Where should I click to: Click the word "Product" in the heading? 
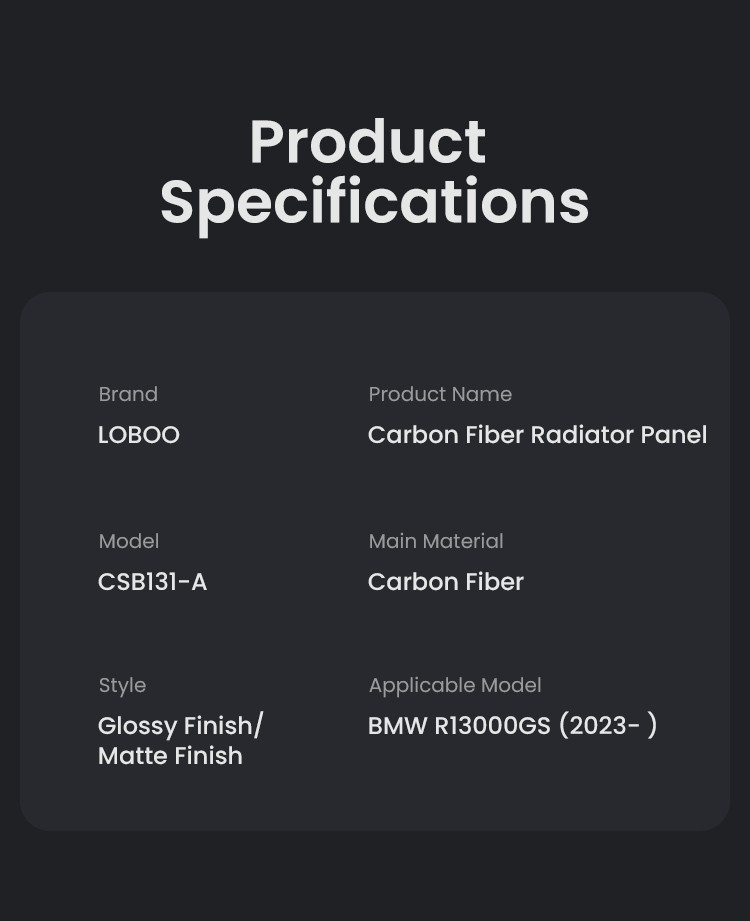[367, 142]
